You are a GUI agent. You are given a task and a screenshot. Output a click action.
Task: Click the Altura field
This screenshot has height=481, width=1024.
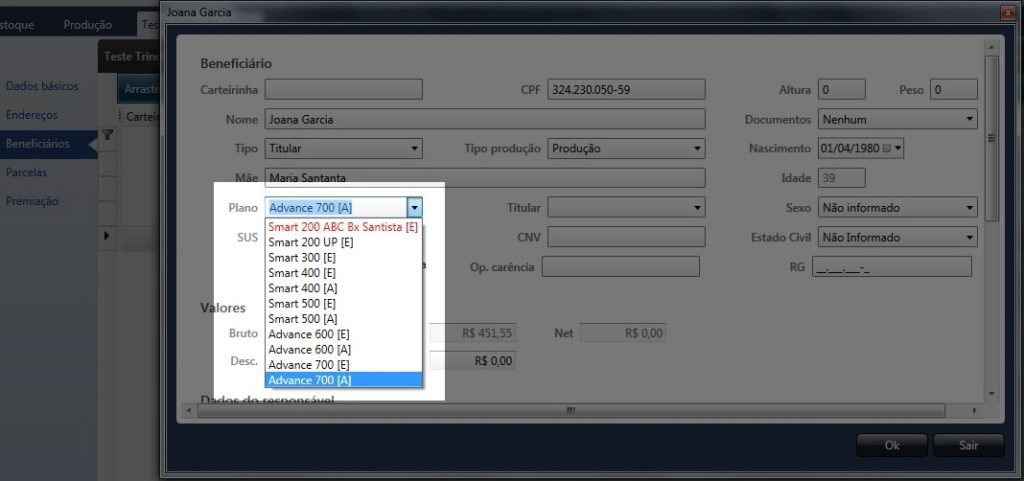[841, 89]
